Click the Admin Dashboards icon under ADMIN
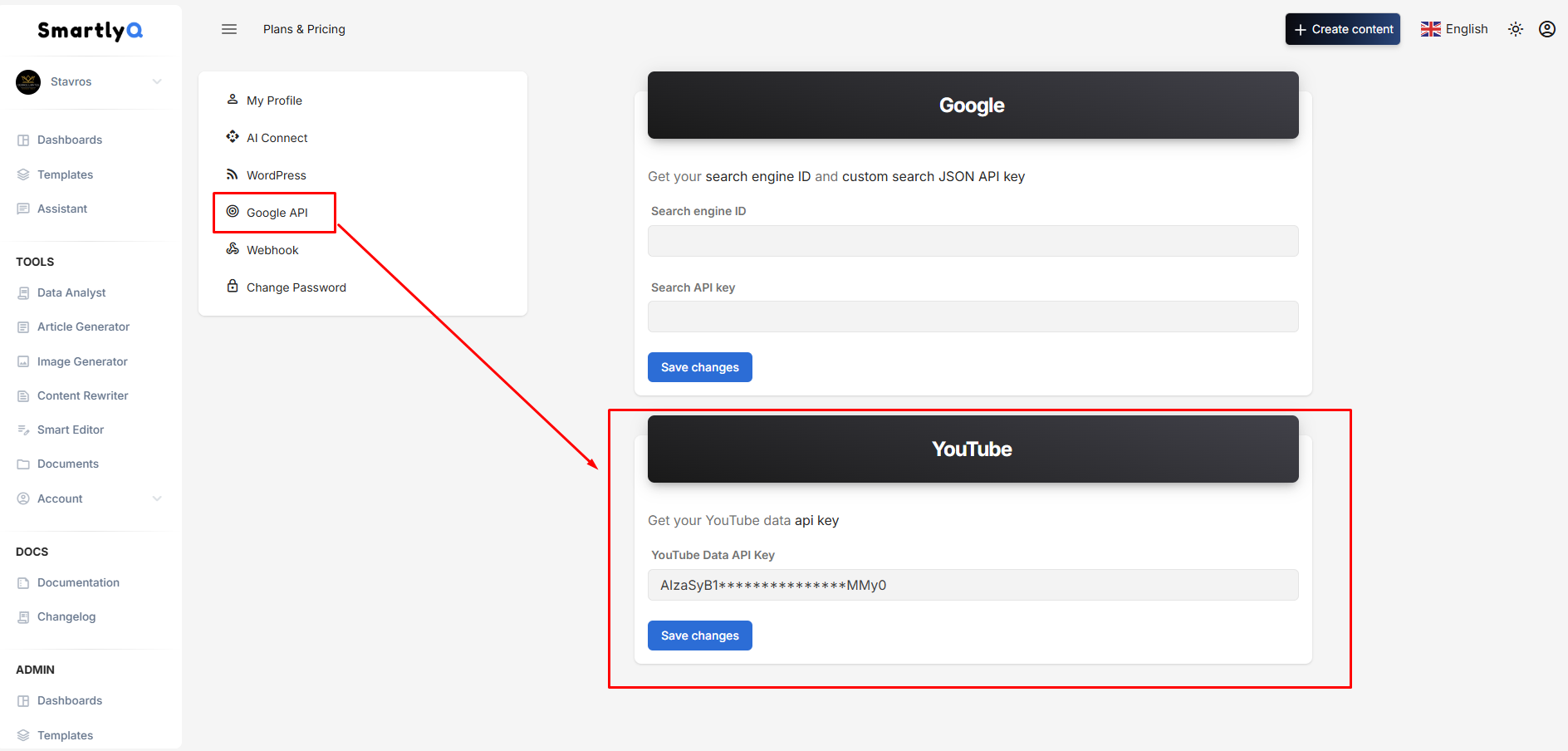This screenshot has height=751, width=1568. point(23,701)
